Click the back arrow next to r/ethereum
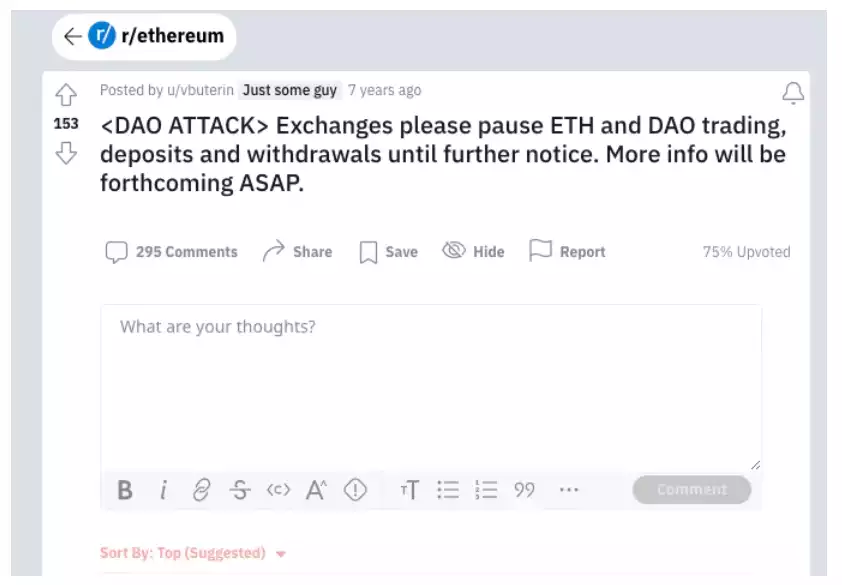The height and width of the screenshot is (585, 842). click(71, 37)
